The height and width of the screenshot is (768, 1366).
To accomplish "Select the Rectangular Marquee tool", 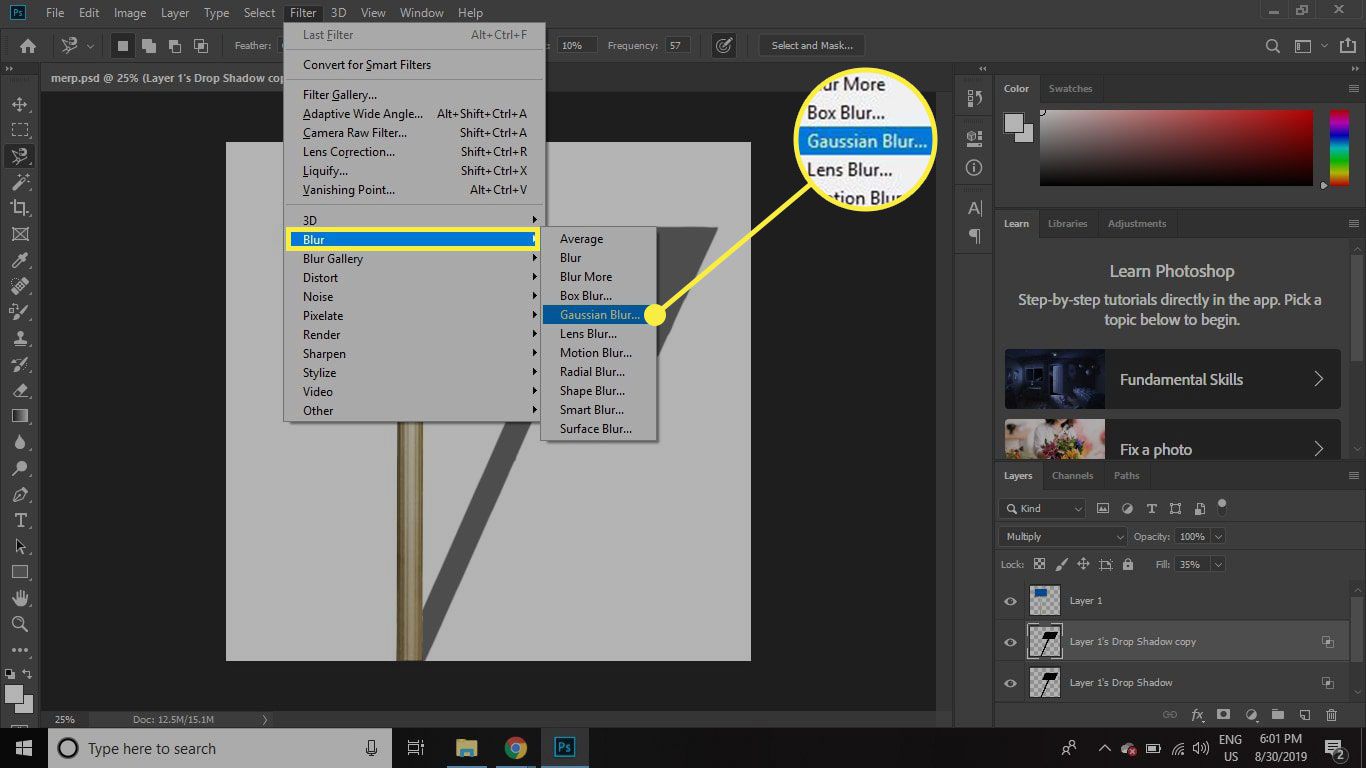I will pyautogui.click(x=19, y=130).
